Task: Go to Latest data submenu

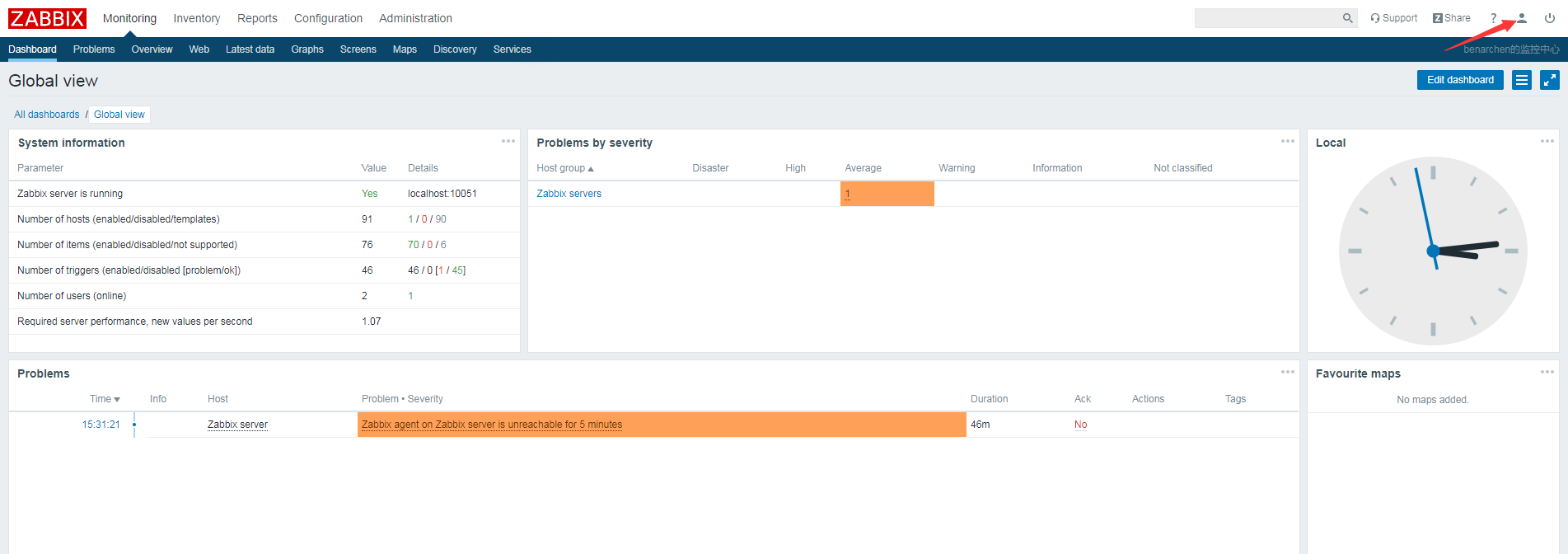Action: point(250,49)
